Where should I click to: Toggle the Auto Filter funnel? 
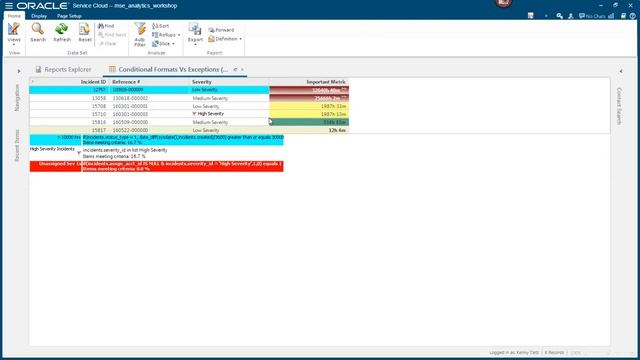[x=140, y=34]
